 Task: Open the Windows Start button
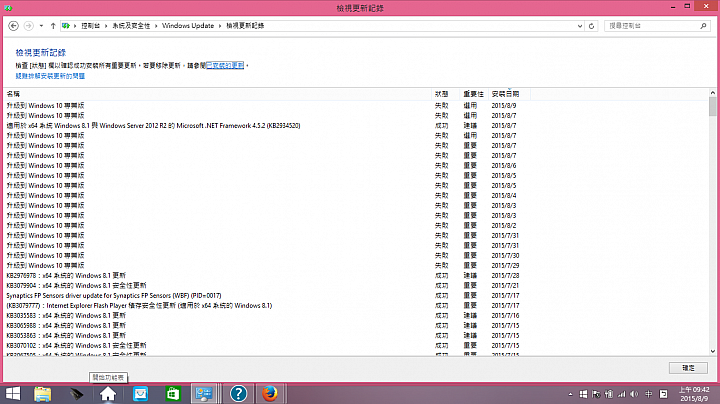13,394
